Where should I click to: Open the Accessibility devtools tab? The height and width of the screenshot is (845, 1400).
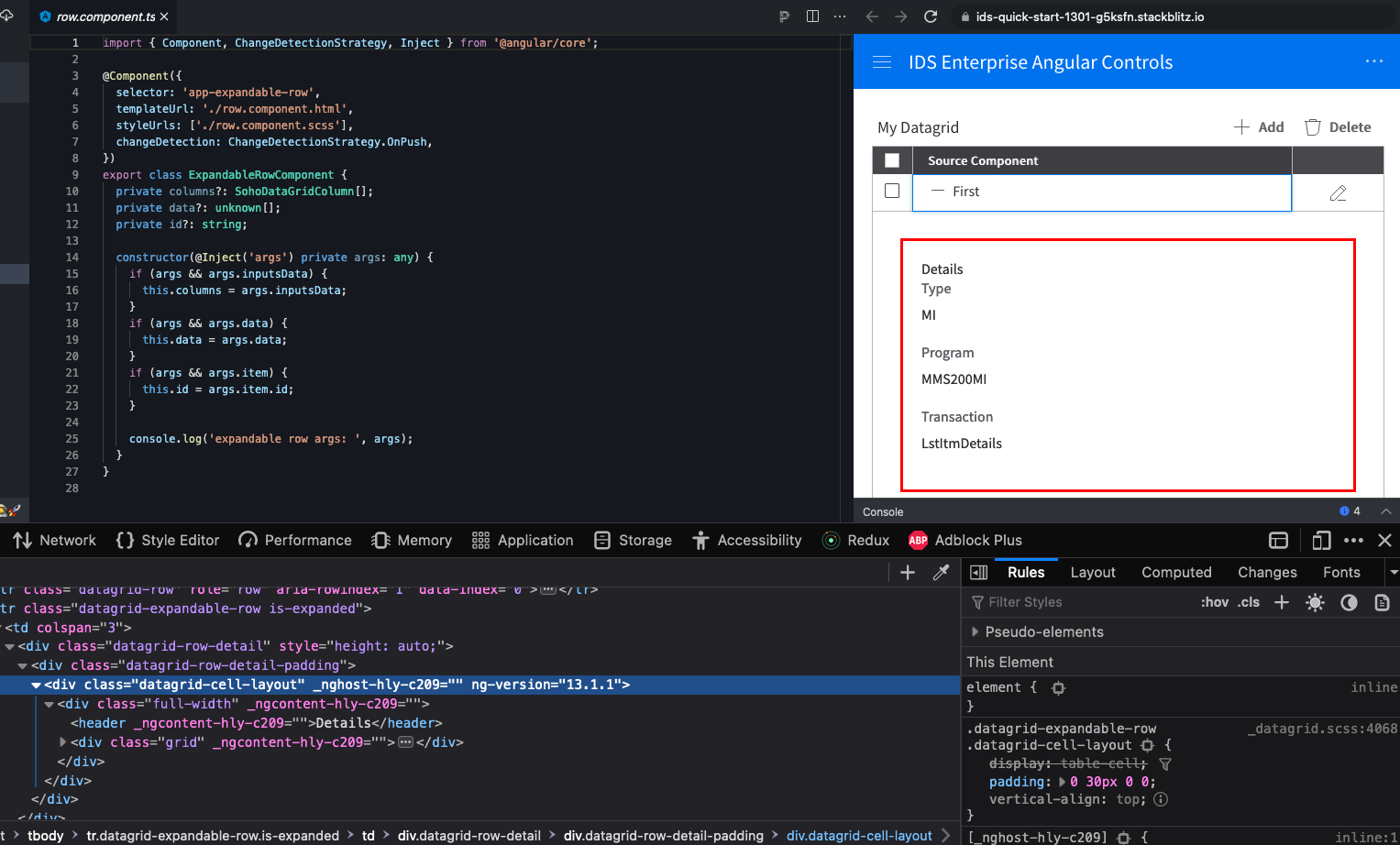(x=746, y=541)
